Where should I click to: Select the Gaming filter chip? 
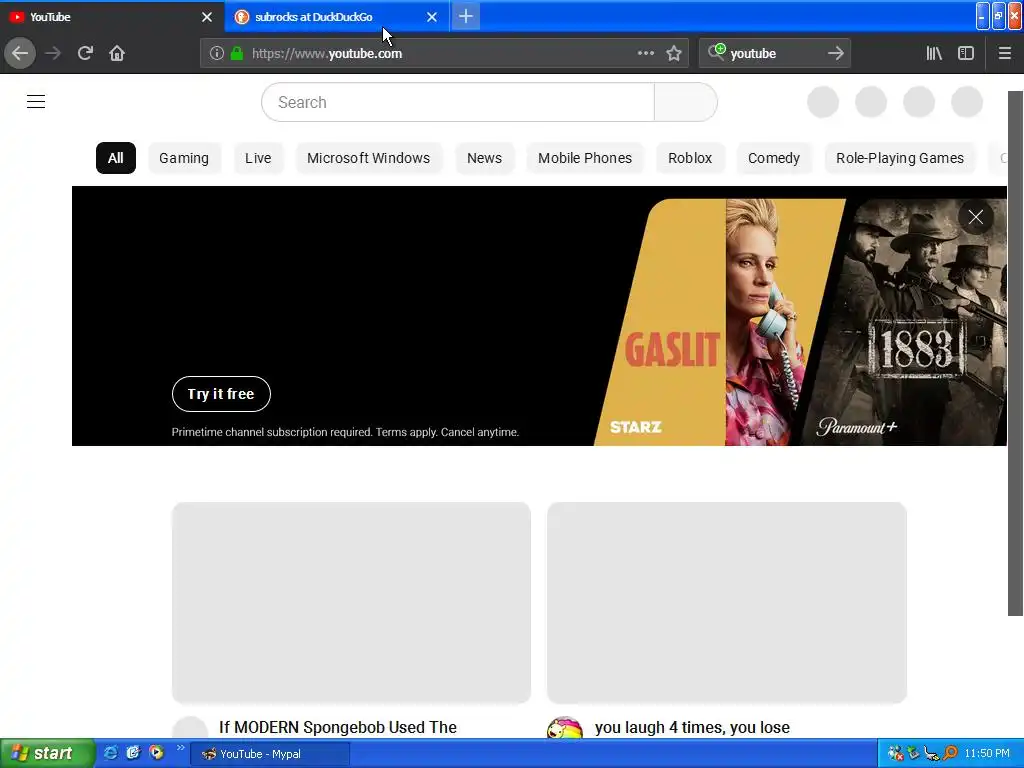point(184,158)
